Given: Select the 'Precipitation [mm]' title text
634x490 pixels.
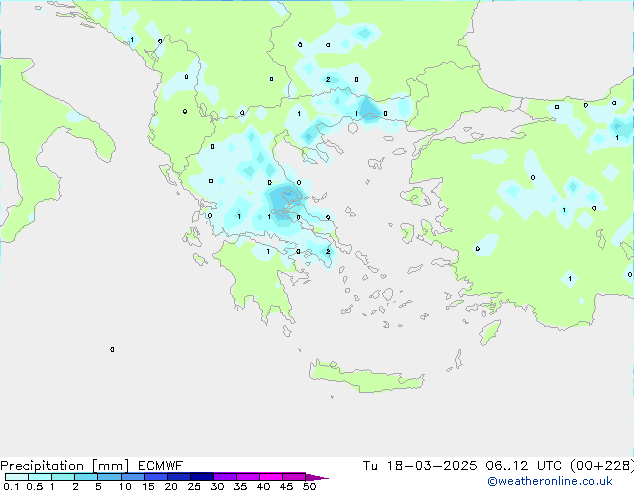Looking at the screenshot, I should [x=65, y=466].
